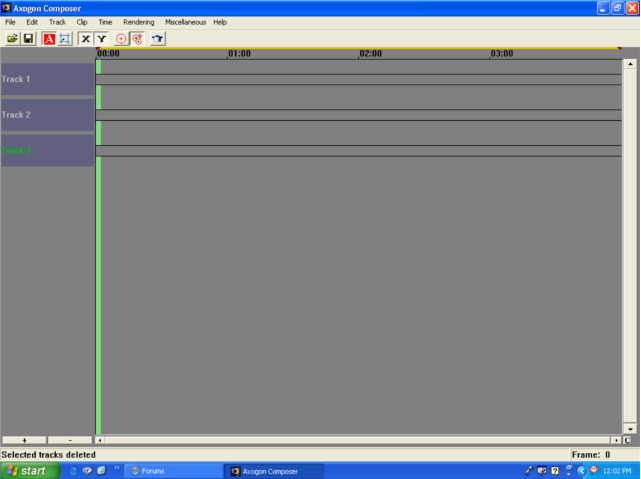Viewport: 641px width, 479px height.
Task: Click Axogon Composer taskbar button
Action: coord(274,471)
